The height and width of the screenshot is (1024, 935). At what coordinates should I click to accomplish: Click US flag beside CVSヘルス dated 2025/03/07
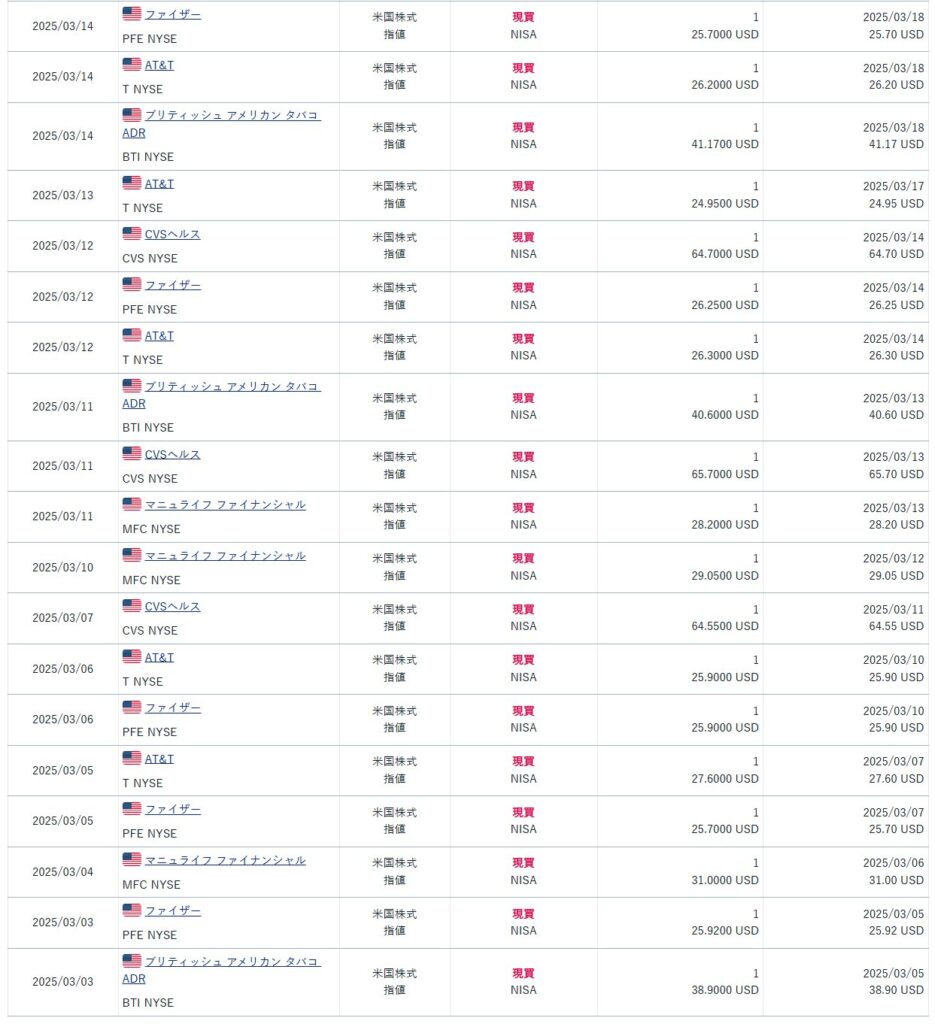click(131, 606)
